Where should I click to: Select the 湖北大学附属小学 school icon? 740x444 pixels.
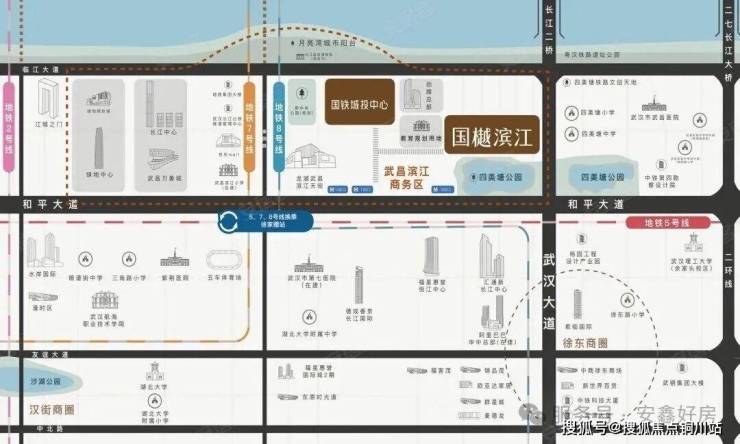(154, 401)
